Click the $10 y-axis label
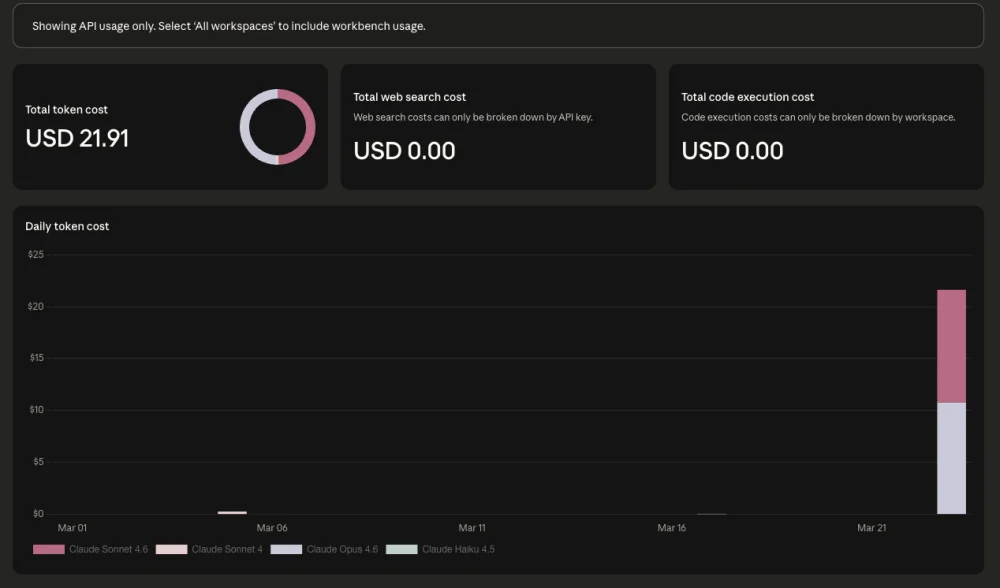 coord(36,409)
